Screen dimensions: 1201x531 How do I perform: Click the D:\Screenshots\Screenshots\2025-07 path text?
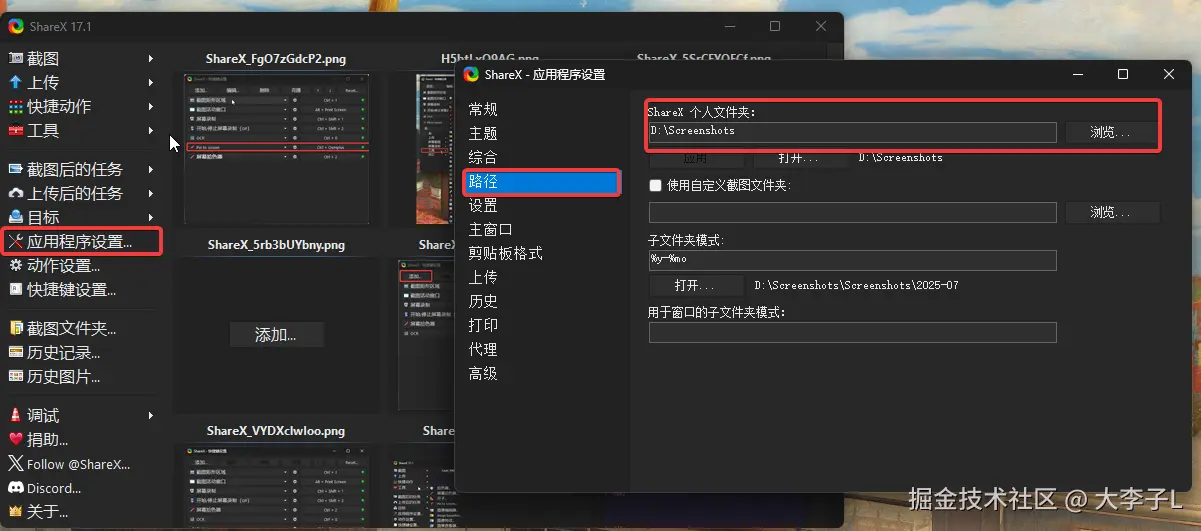tap(856, 285)
